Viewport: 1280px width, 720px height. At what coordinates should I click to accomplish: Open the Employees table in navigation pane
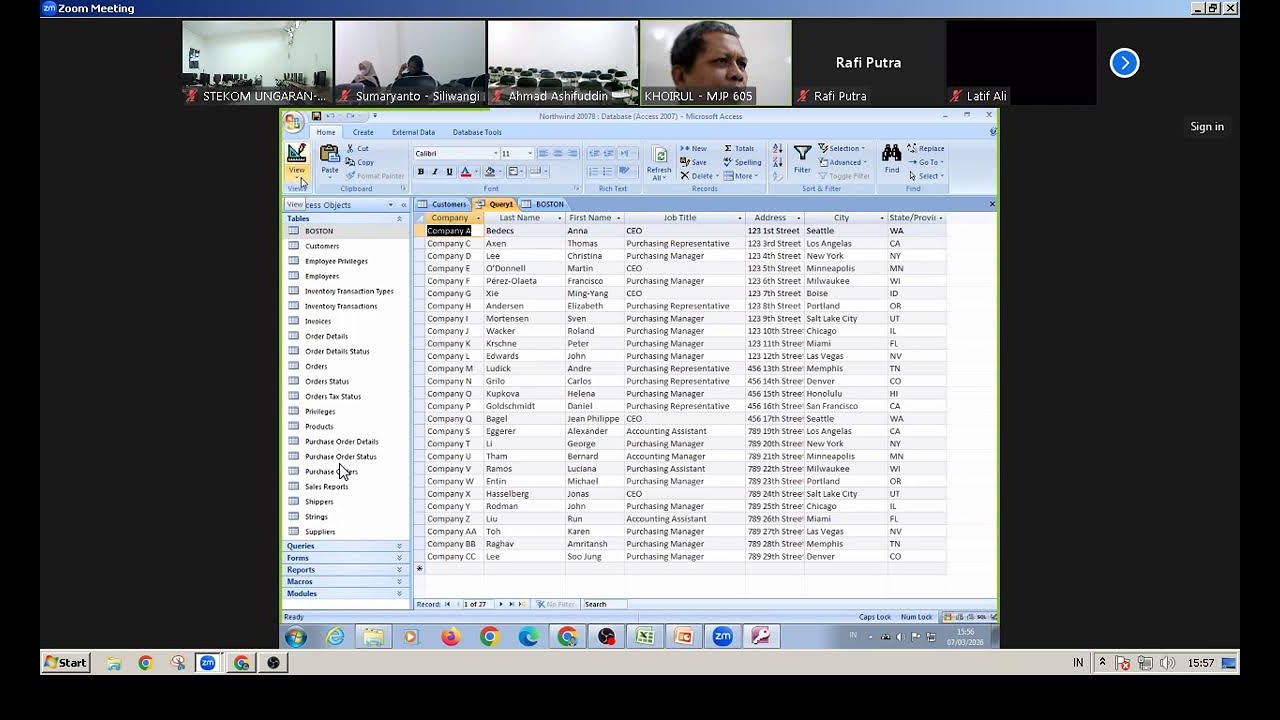[x=322, y=276]
